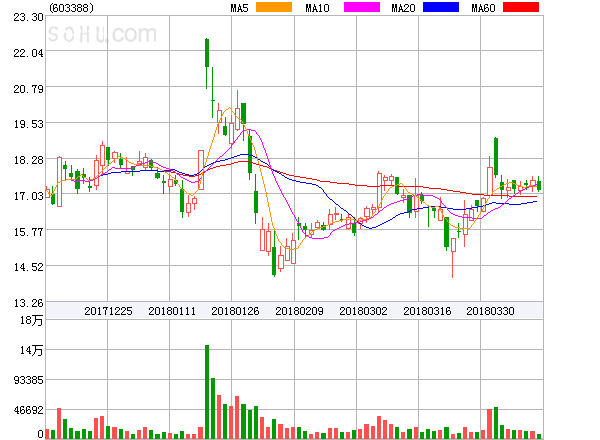Viewport: 600px width, 440px height.
Task: Click the orange MA5 legend swatch
Action: point(274,7)
